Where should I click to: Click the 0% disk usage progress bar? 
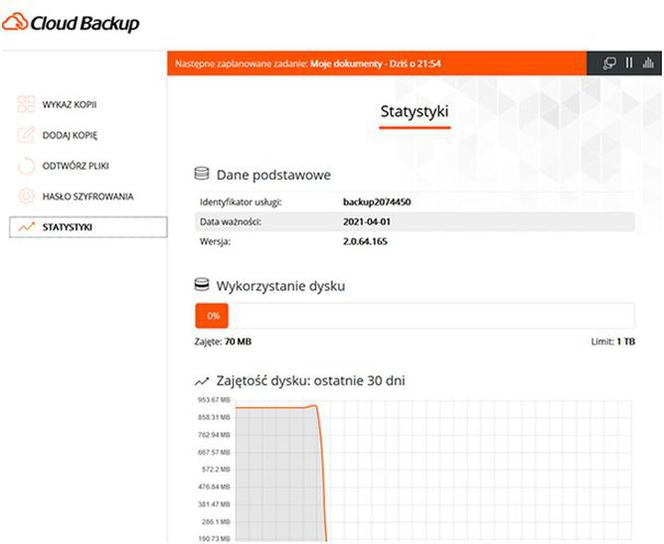(x=415, y=316)
